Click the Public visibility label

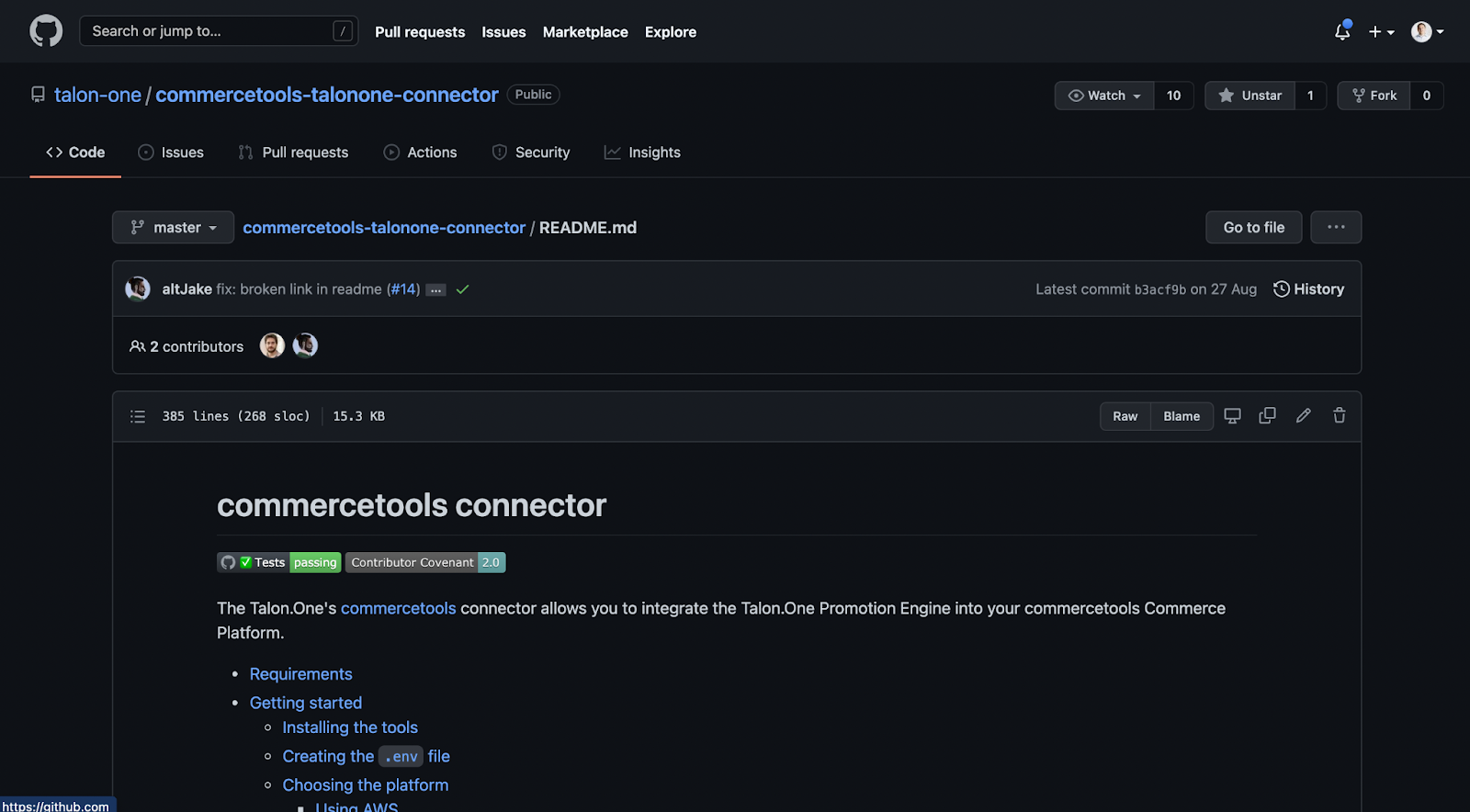coord(533,95)
